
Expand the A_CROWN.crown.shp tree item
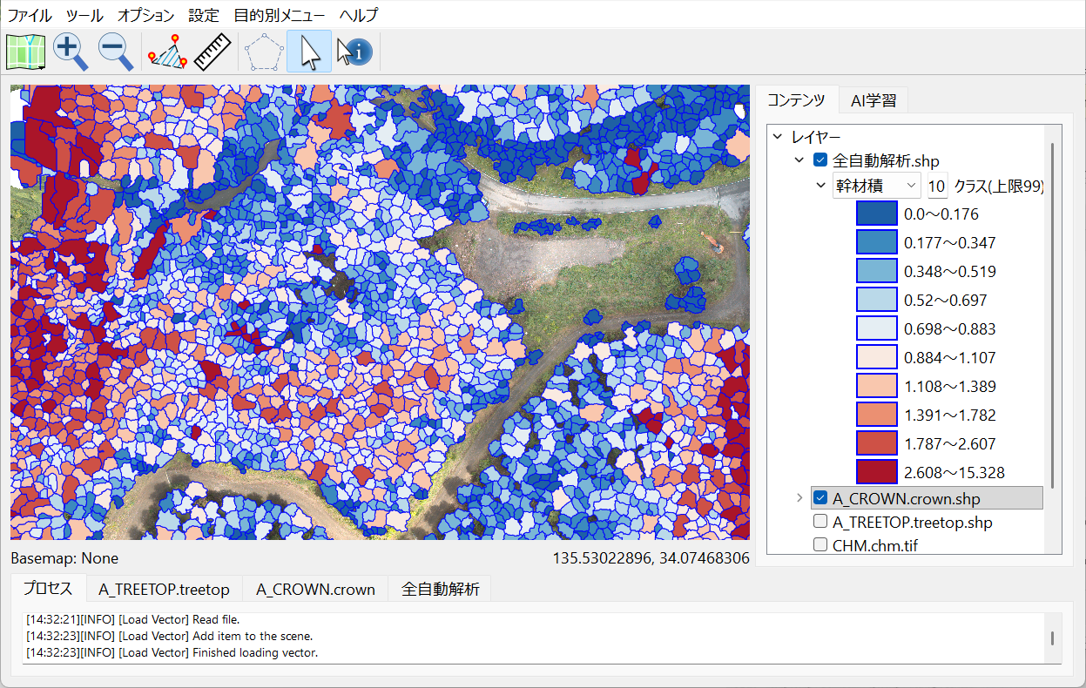click(x=799, y=498)
